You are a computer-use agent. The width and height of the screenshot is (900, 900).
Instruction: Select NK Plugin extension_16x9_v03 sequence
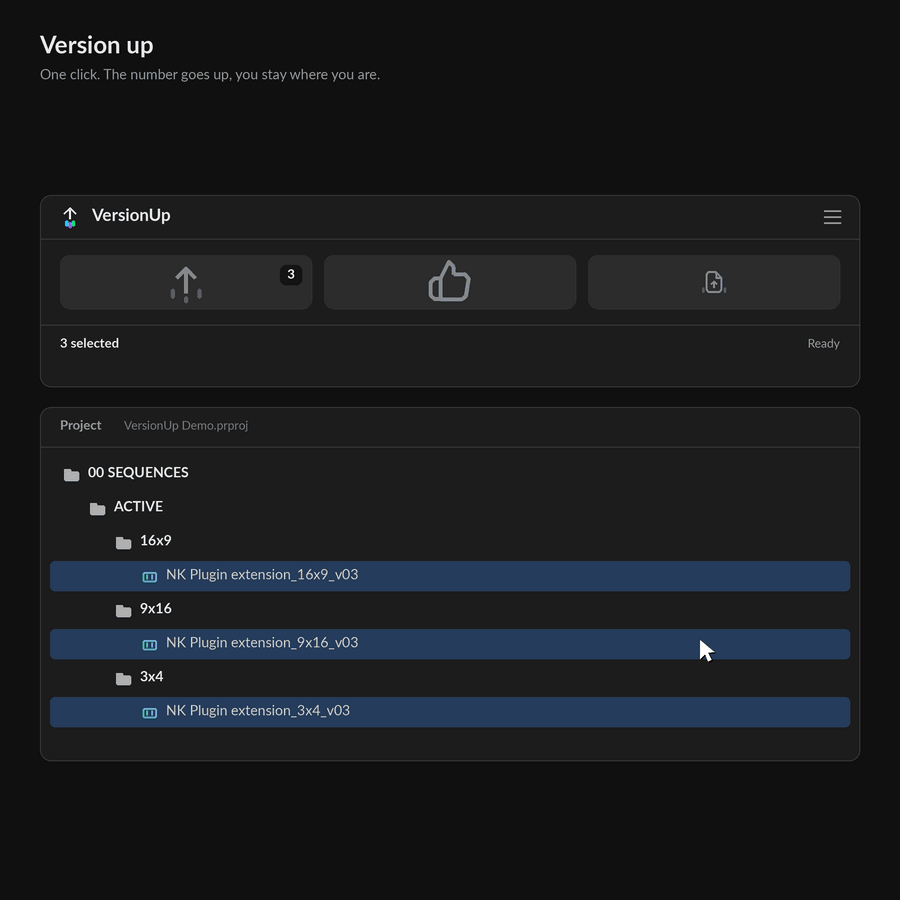[450, 576]
